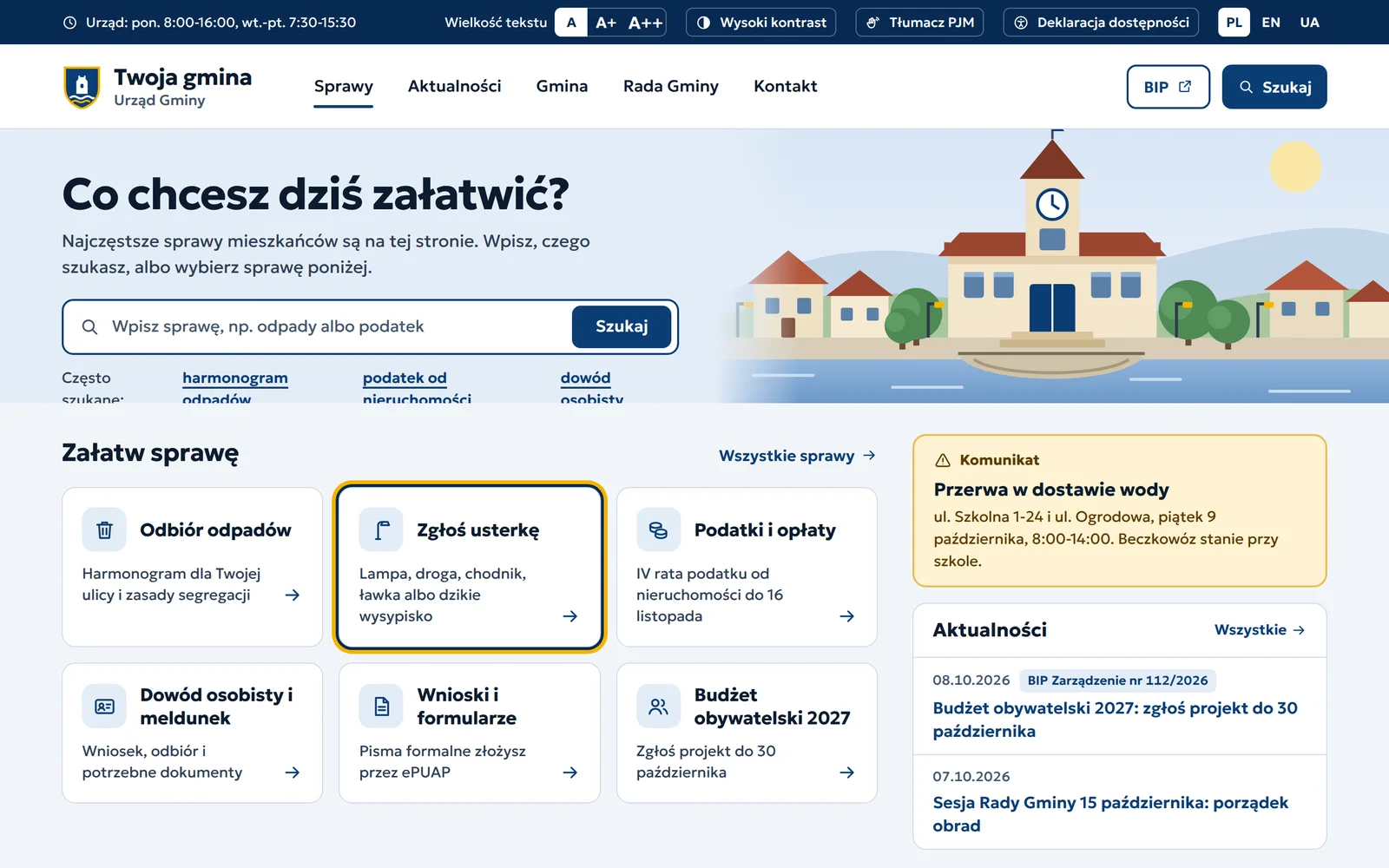This screenshot has height=868, width=1389.
Task: Open the Aktualności menu item
Action: (x=455, y=86)
